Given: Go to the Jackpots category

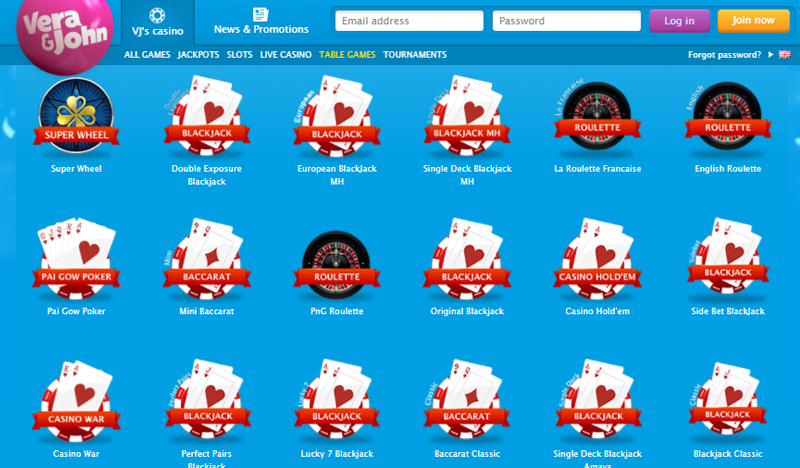Looking at the screenshot, I should coord(199,55).
